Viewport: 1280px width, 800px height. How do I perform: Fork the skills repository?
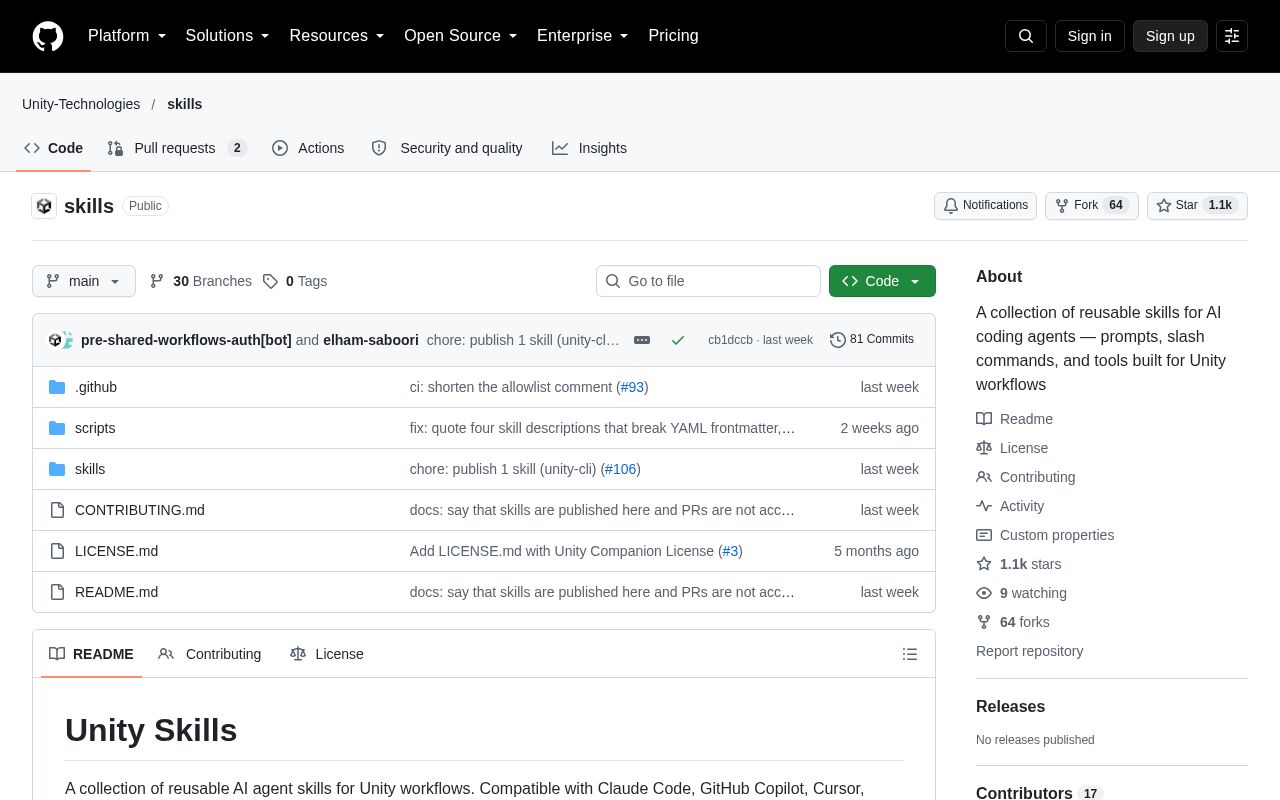coord(1091,206)
